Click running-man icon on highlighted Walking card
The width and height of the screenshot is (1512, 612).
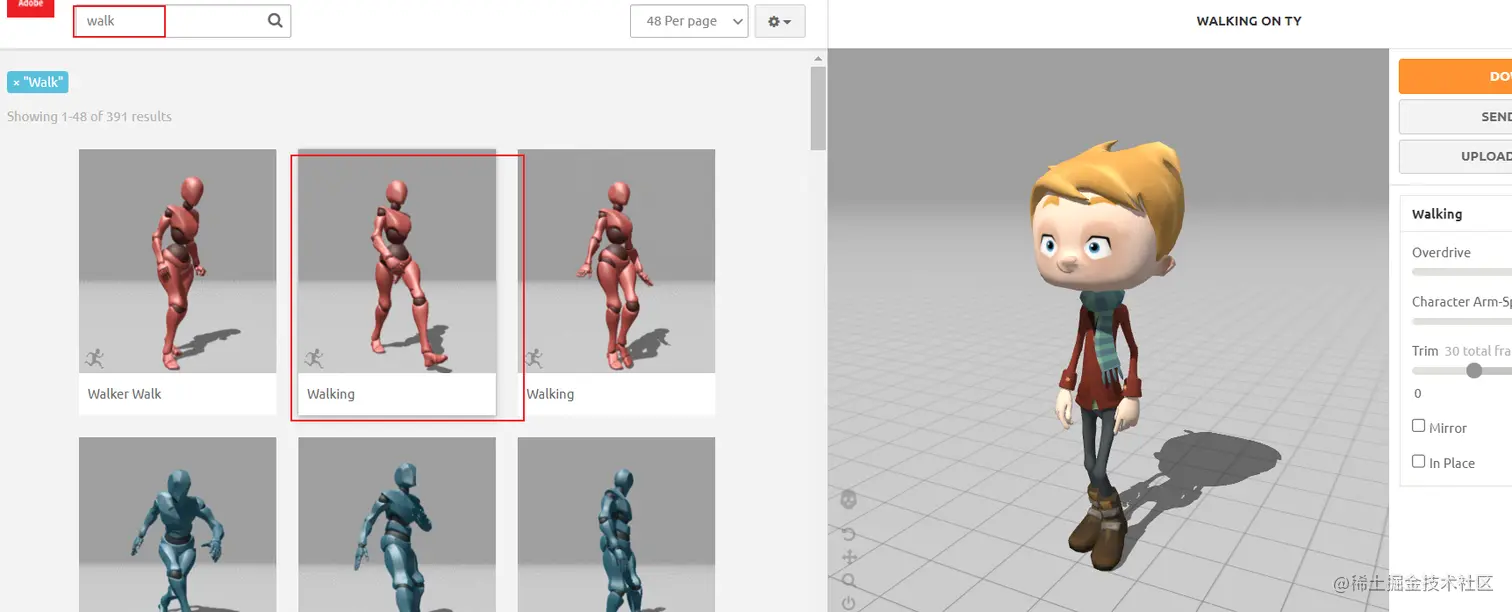314,358
